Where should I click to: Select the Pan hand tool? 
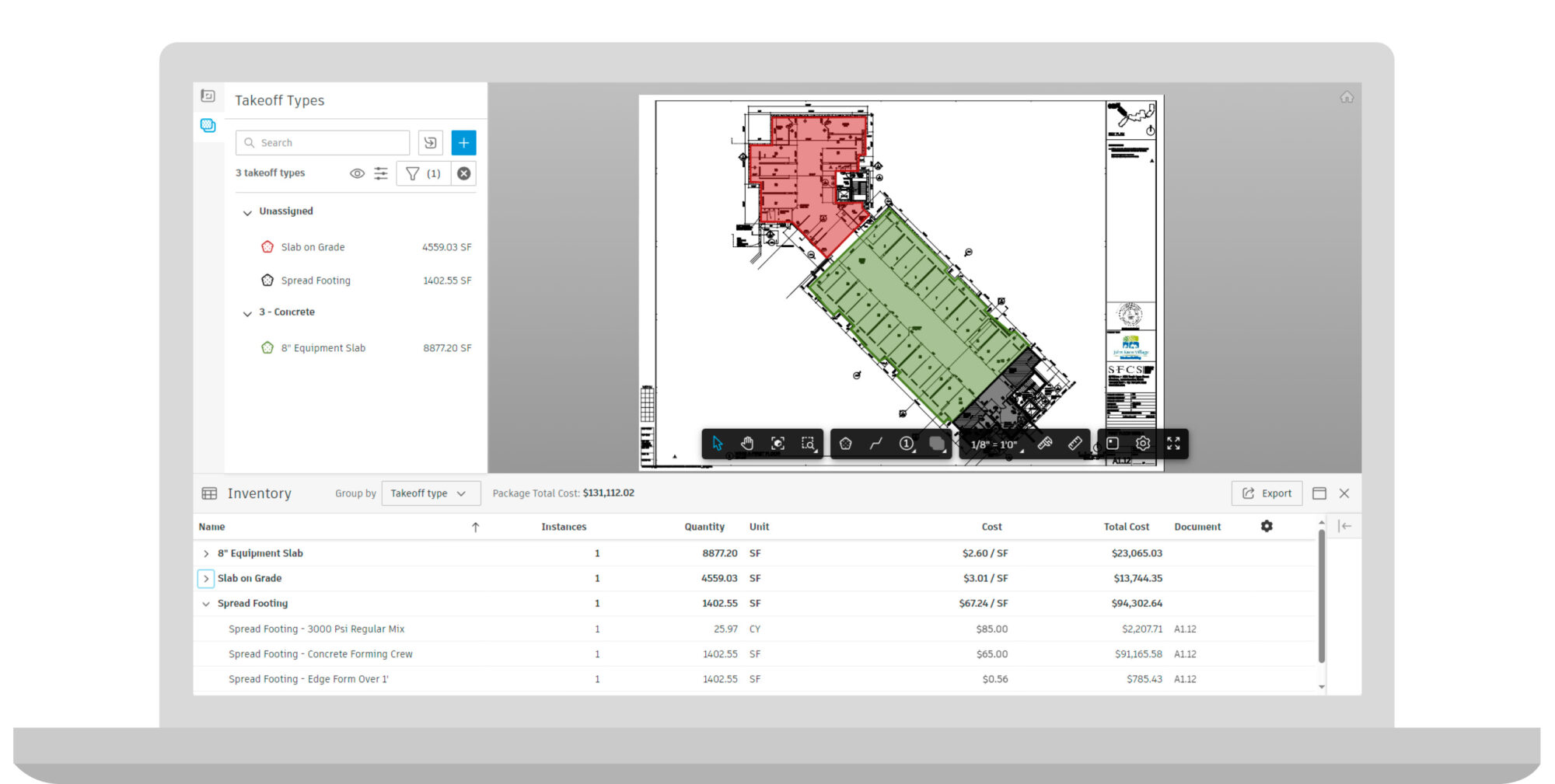pos(747,444)
